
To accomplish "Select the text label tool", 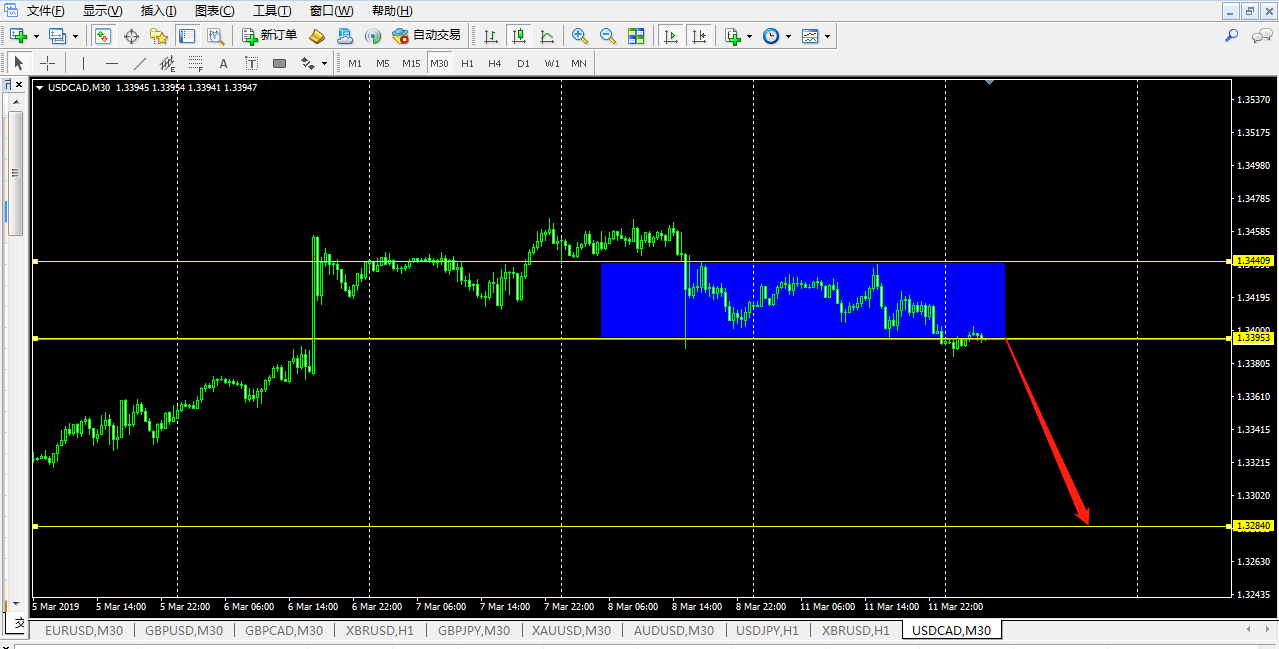I will tap(251, 63).
